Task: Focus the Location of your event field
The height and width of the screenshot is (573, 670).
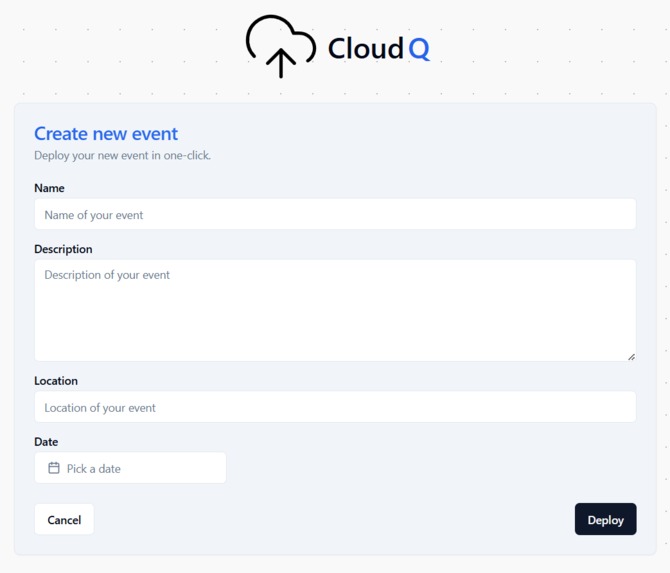Action: pyautogui.click(x=335, y=407)
